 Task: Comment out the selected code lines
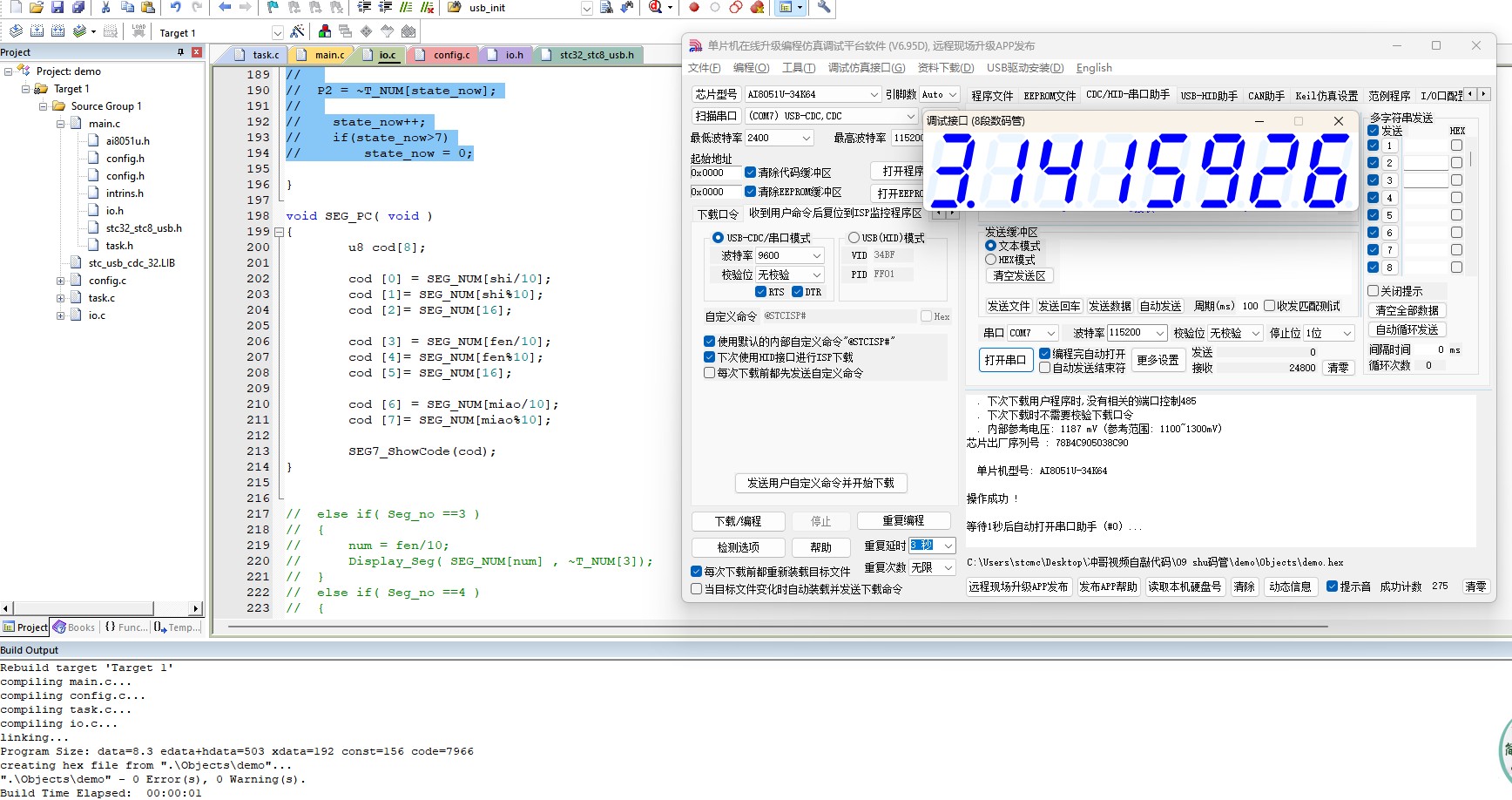click(x=406, y=7)
